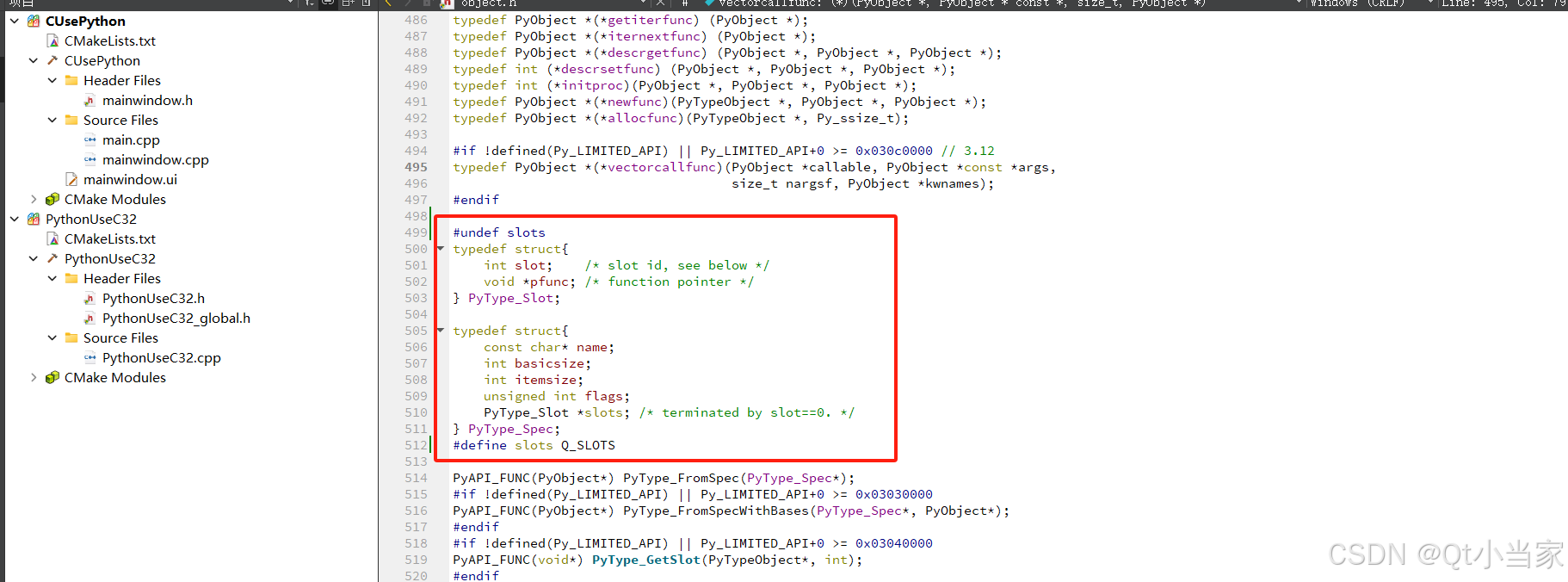The width and height of the screenshot is (1568, 582).
Task: Click the 'terminated by slot==0' comment
Action: click(746, 412)
